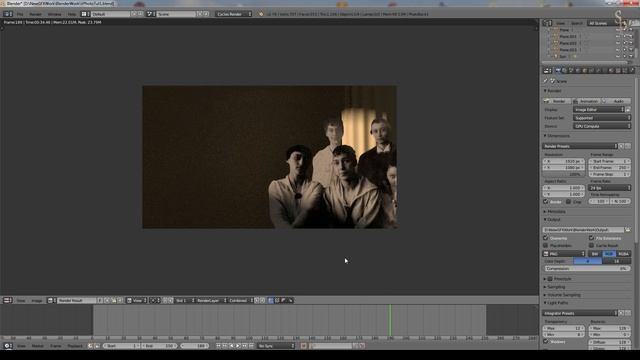The width and height of the screenshot is (640, 360).
Task: Open the scene browse icon beside Scene field
Action: 150,14
